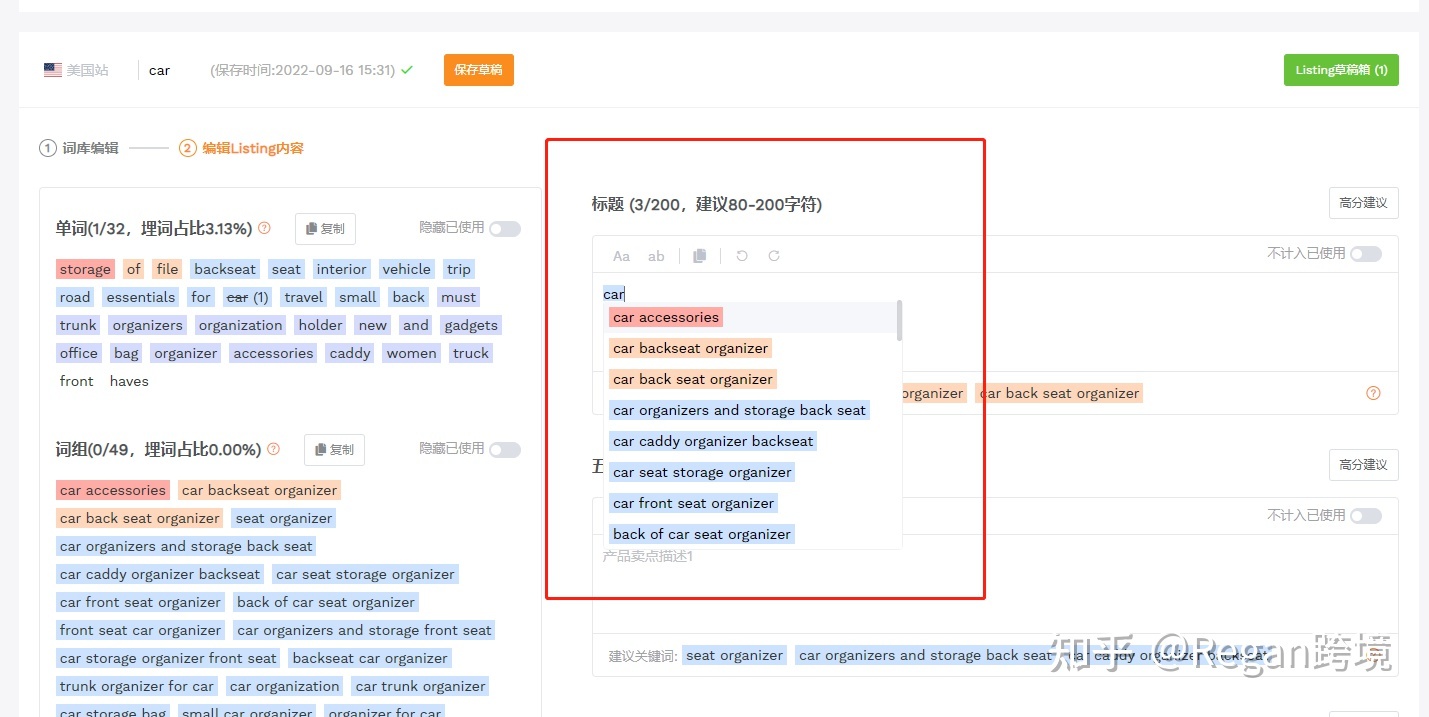The height and width of the screenshot is (717, 1429).
Task: Click the help icon beside 词组 heading
Action: click(x=274, y=449)
